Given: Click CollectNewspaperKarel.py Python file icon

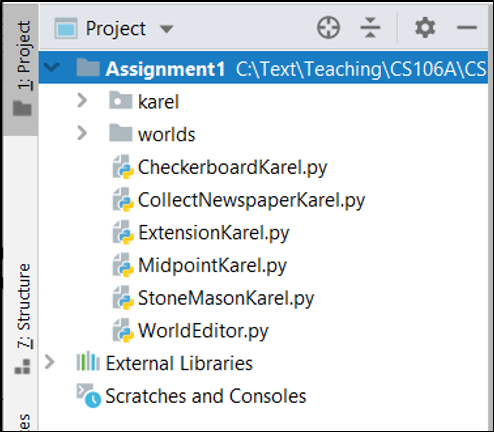Looking at the screenshot, I should coord(123,199).
